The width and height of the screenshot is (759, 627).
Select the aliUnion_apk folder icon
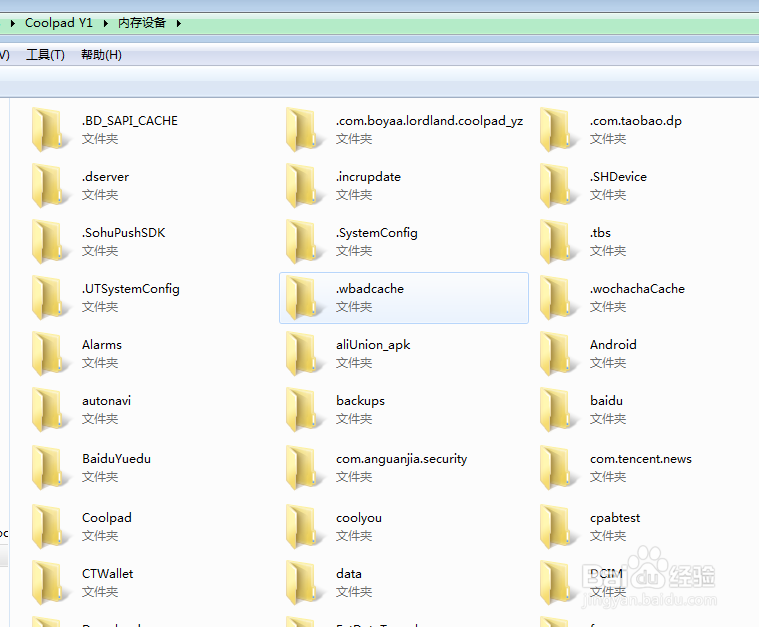point(304,353)
